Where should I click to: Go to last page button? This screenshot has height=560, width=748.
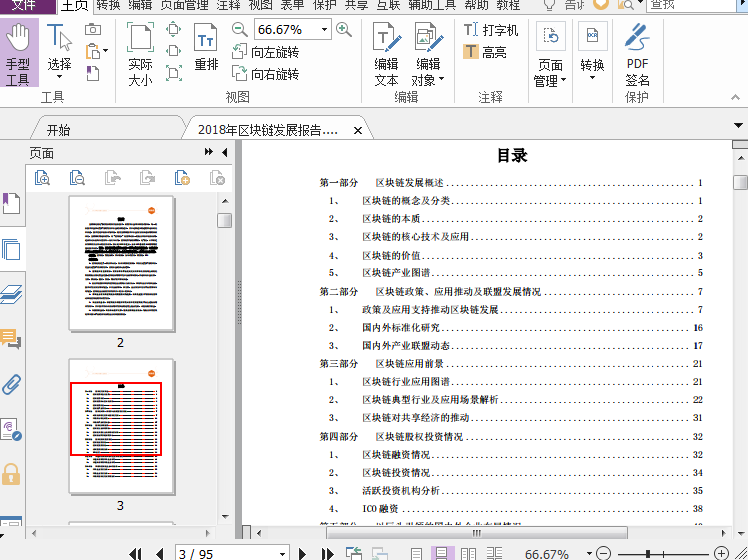(x=327, y=554)
